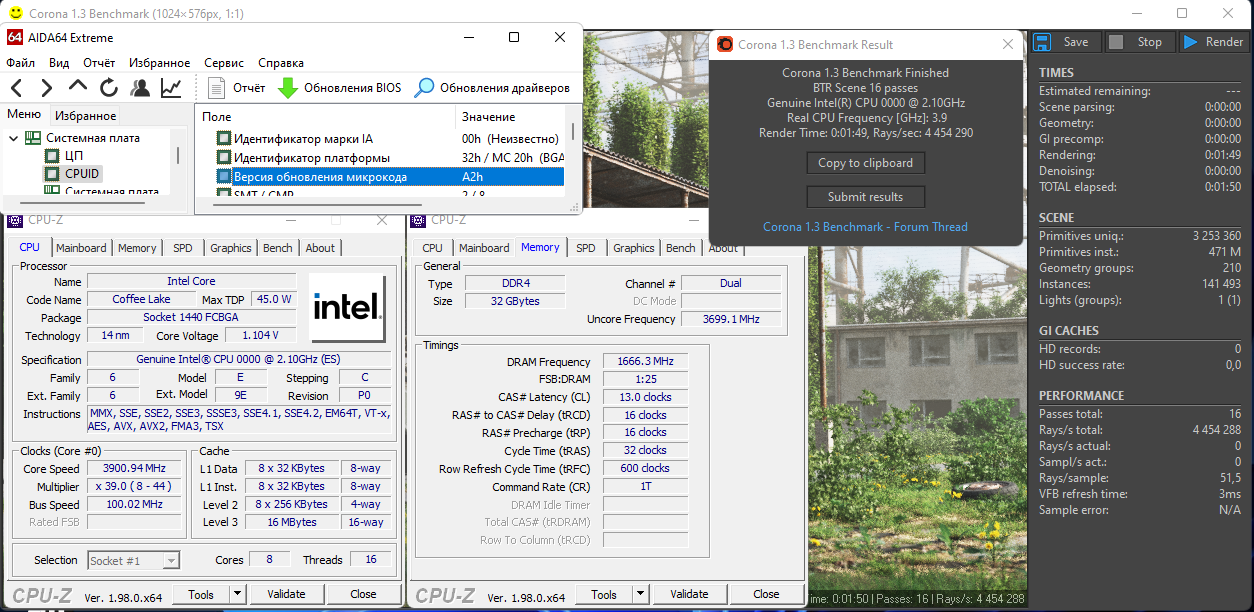Click Render play button in Corona
Image resolution: width=1254 pixels, height=612 pixels.
pos(1213,42)
